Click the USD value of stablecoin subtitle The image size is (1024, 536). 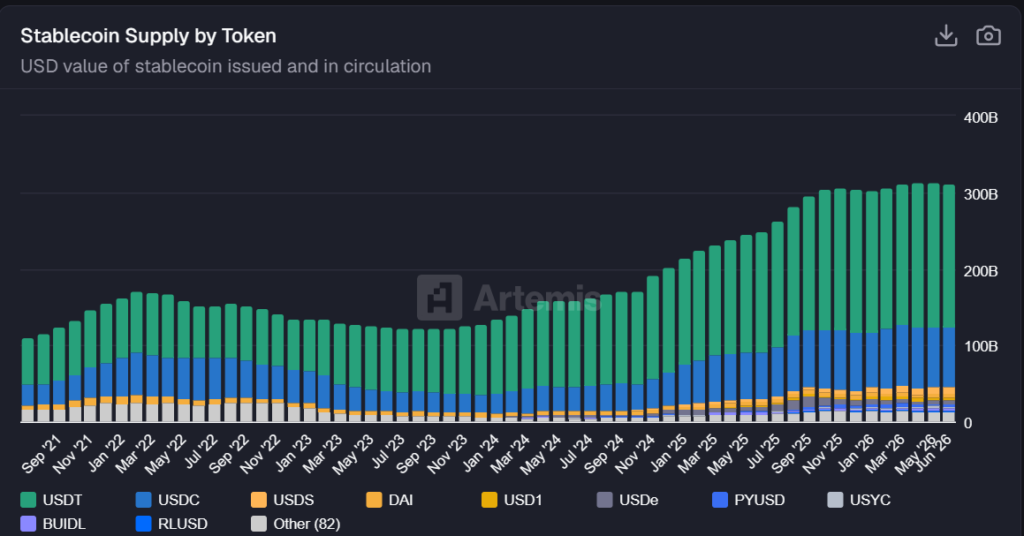coord(226,66)
